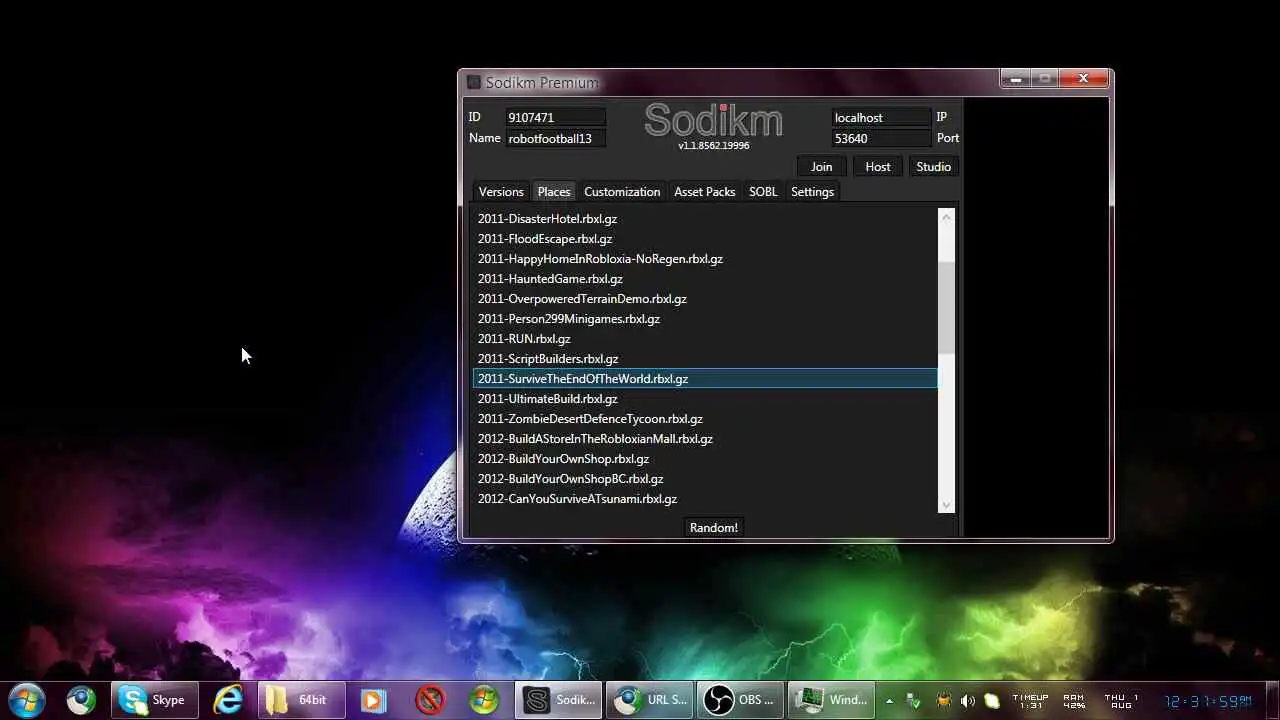Open Skype from the taskbar
1280x720 pixels.
click(x=154, y=700)
